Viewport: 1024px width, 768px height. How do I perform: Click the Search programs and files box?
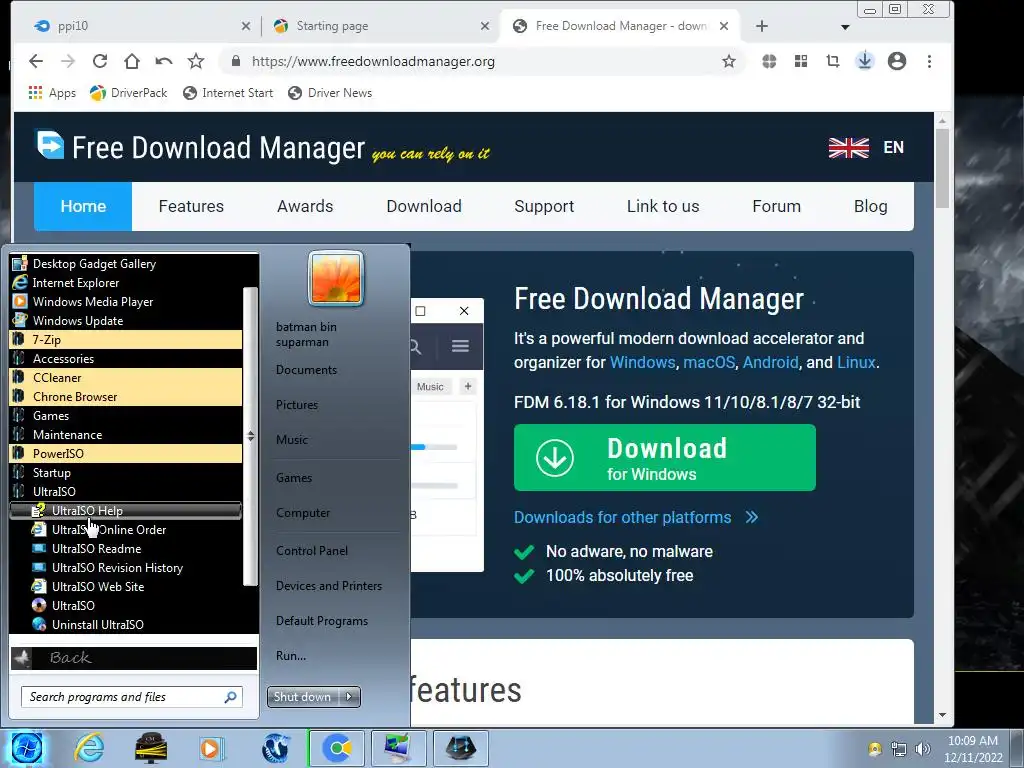(x=131, y=697)
